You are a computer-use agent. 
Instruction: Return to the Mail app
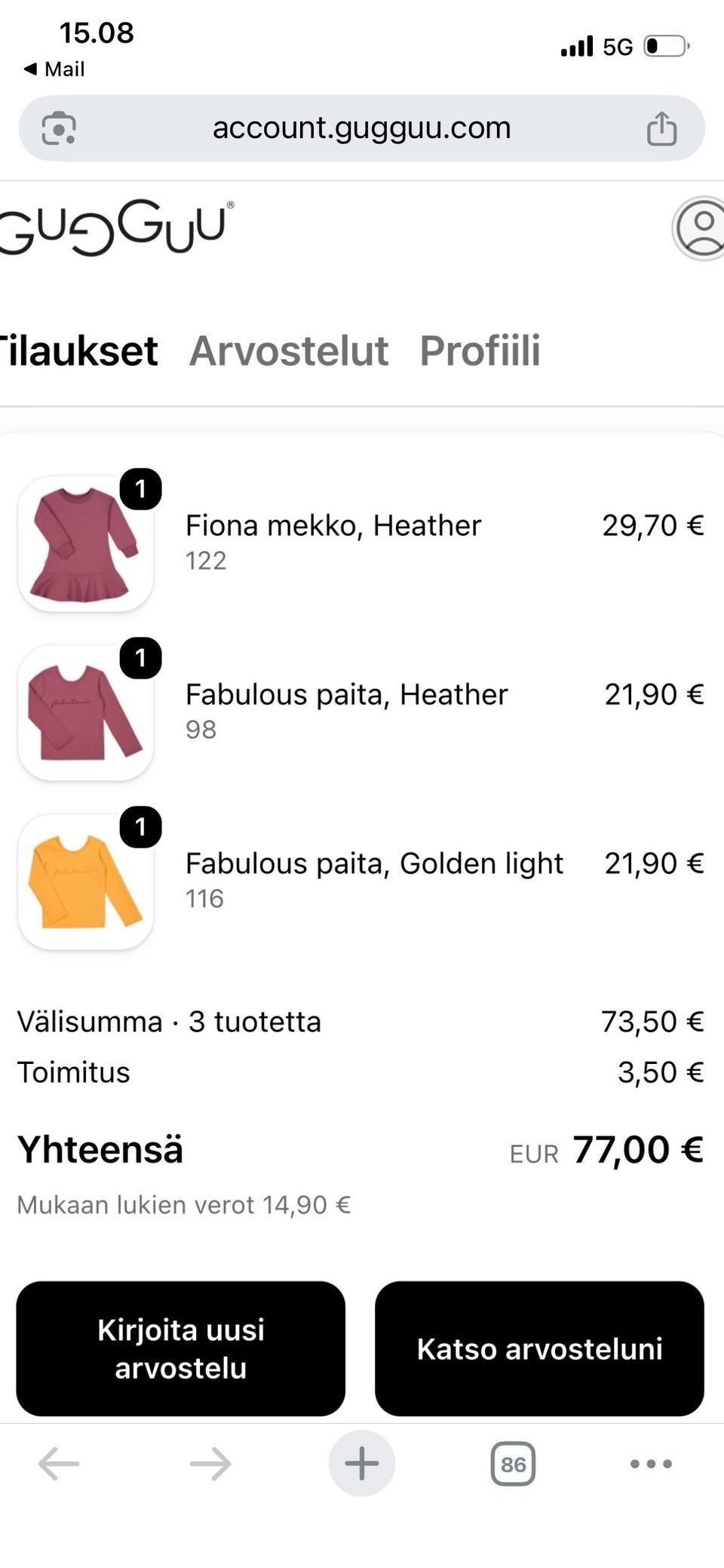pyautogui.click(x=54, y=69)
